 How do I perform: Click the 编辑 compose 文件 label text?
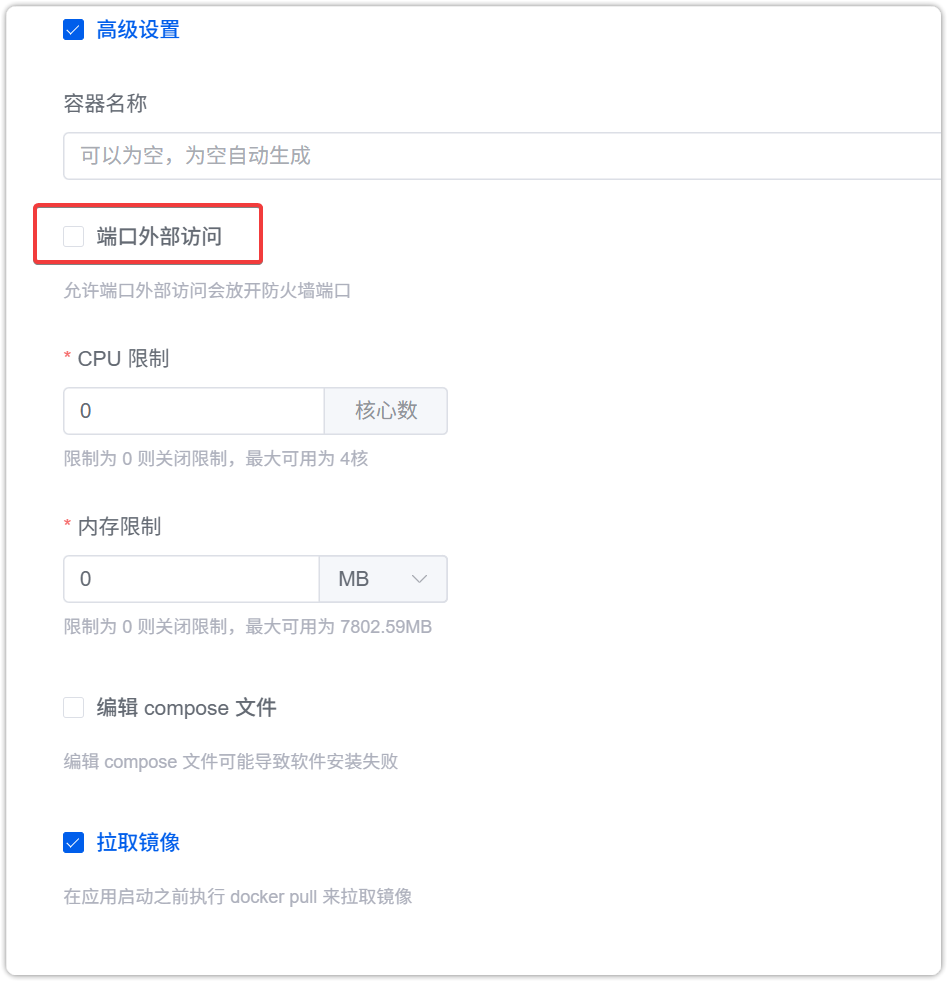(186, 708)
